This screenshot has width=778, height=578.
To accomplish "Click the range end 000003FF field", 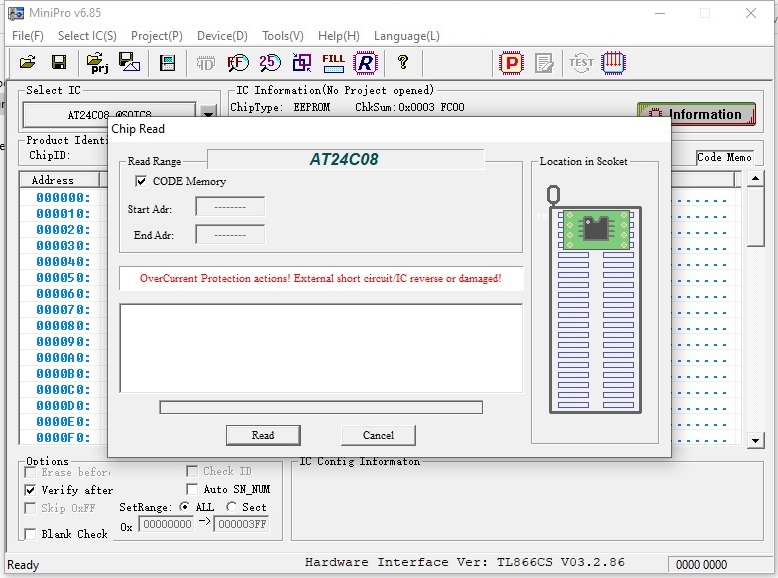I will tap(242, 524).
